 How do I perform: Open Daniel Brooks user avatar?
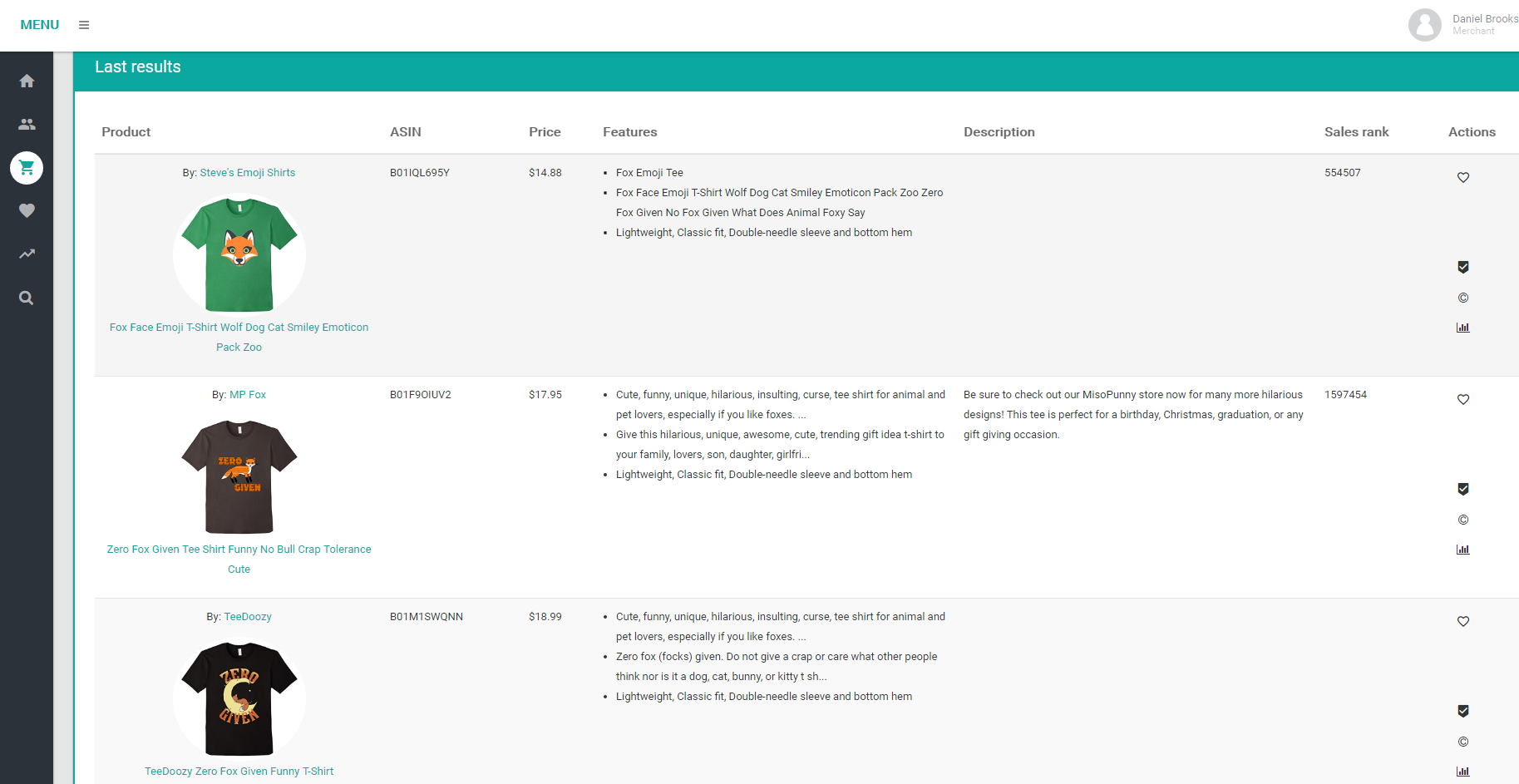click(x=1424, y=25)
